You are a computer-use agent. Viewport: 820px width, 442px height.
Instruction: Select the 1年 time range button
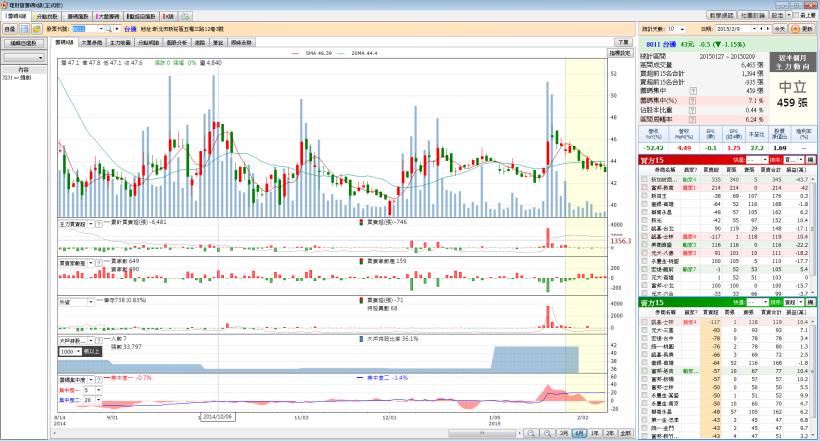coord(595,433)
